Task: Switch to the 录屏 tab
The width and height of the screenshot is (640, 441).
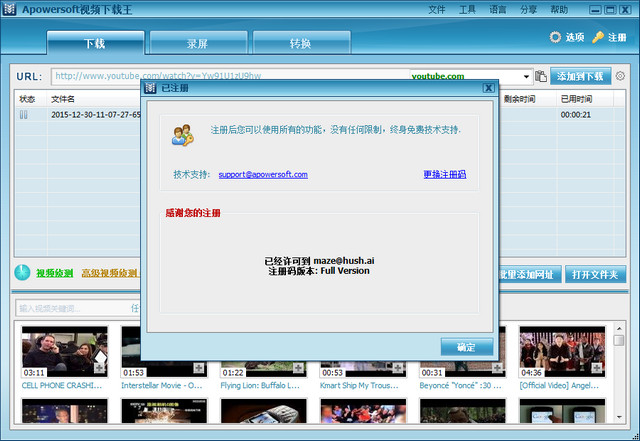Action: (x=198, y=43)
